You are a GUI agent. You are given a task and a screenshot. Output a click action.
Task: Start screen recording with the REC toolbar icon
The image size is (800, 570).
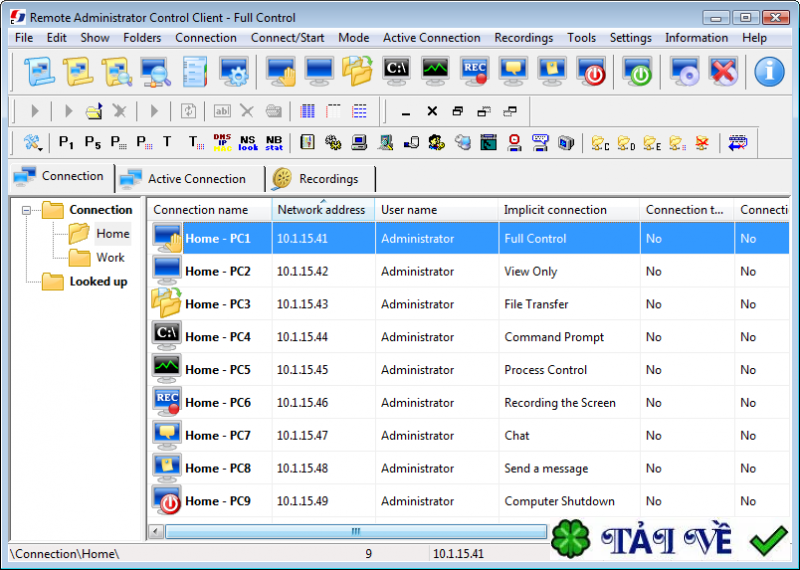474,72
